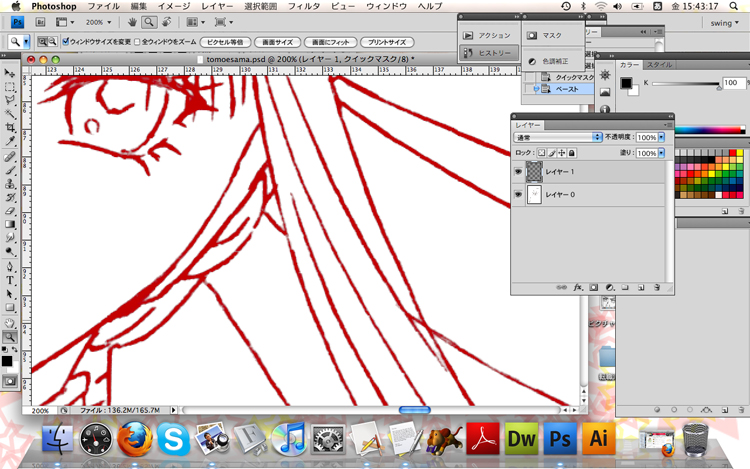Open the レイヤー menu in menu bar

[217, 6]
